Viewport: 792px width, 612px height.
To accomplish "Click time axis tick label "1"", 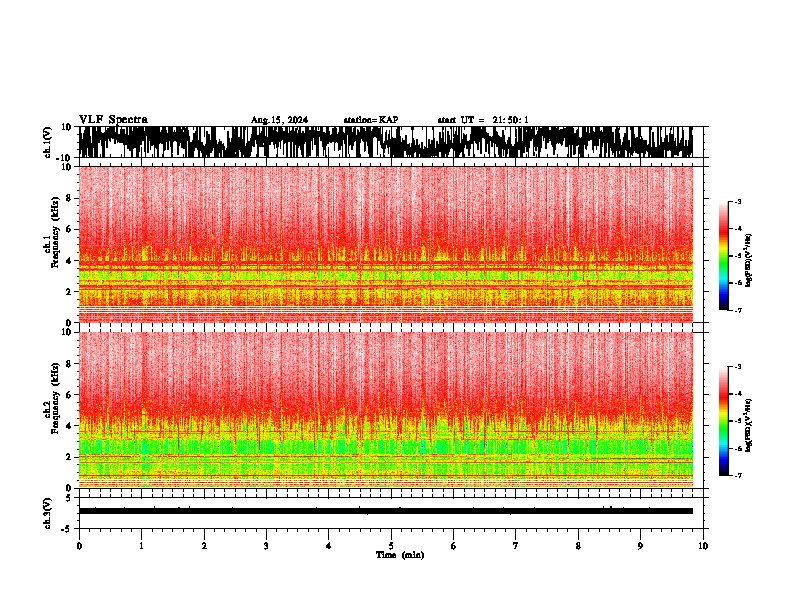I will [x=141, y=546].
